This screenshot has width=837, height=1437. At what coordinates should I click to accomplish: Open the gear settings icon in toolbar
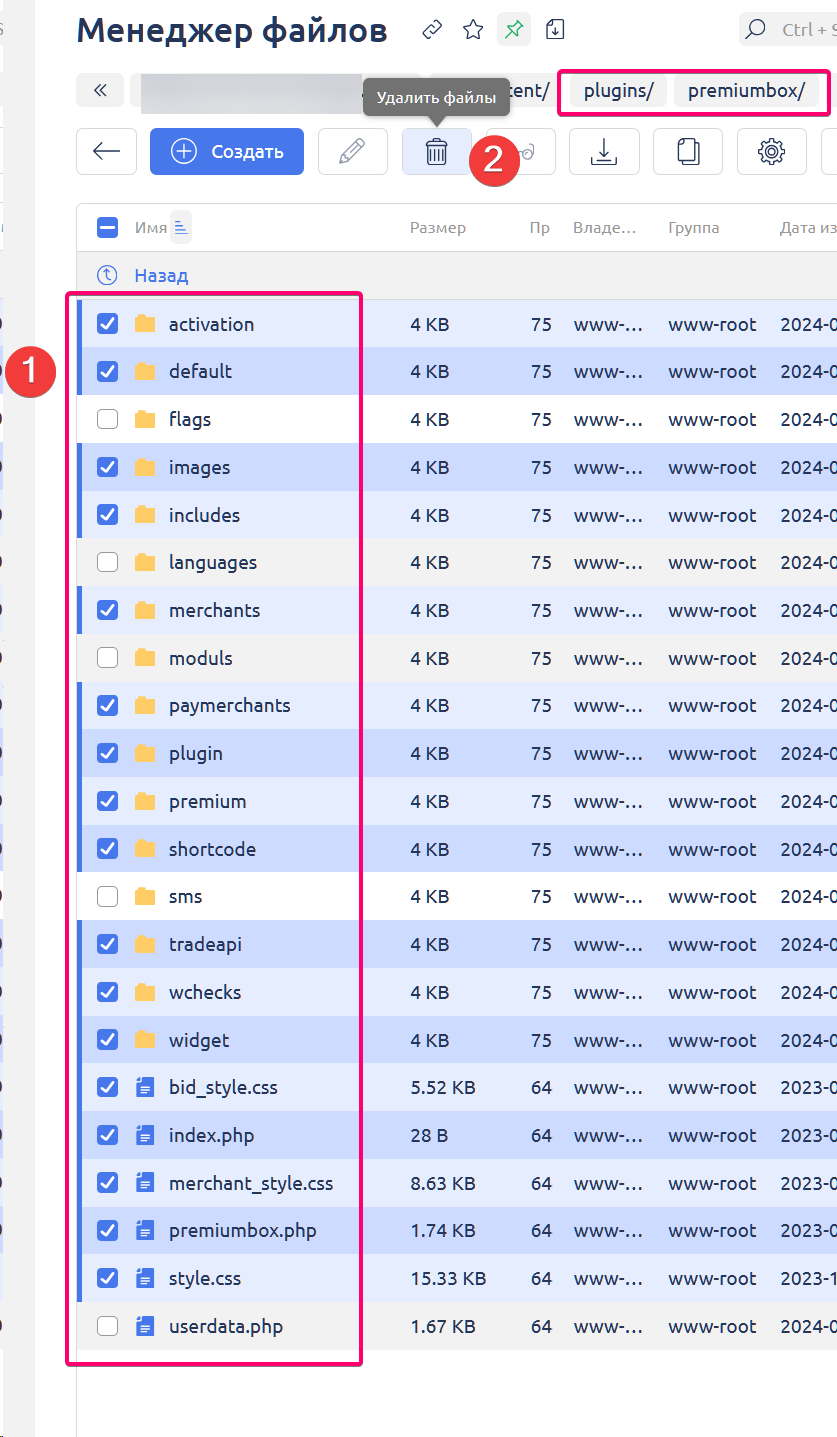[x=771, y=152]
